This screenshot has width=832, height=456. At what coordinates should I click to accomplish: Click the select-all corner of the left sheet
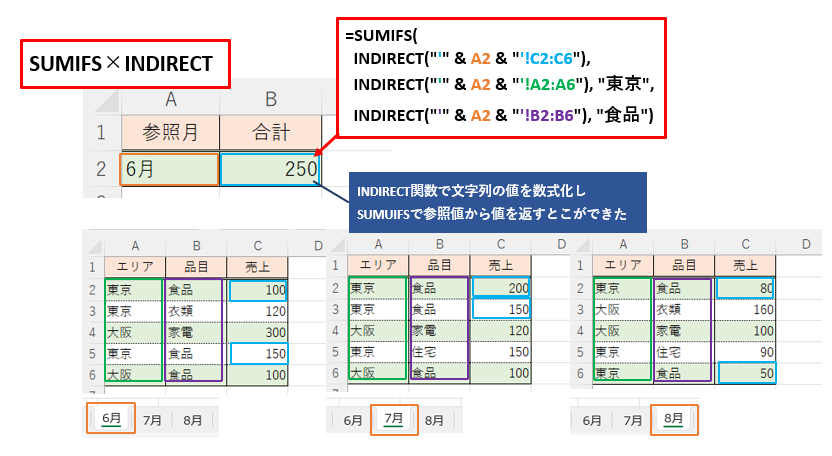pos(94,246)
